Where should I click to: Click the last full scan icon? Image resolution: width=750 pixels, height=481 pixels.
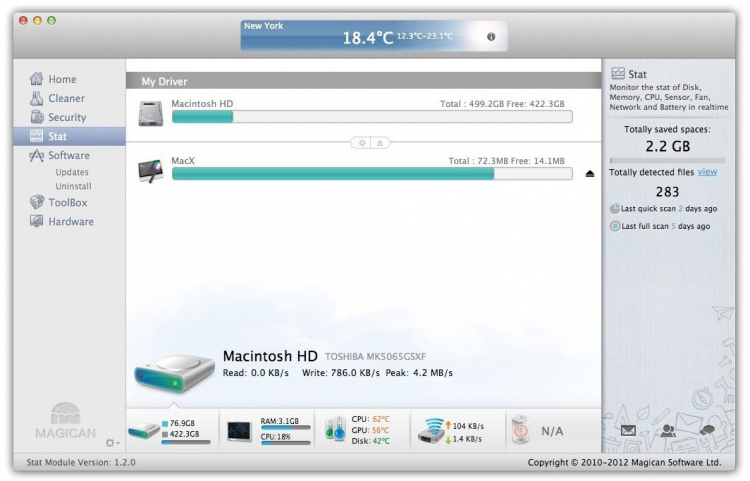tap(615, 226)
